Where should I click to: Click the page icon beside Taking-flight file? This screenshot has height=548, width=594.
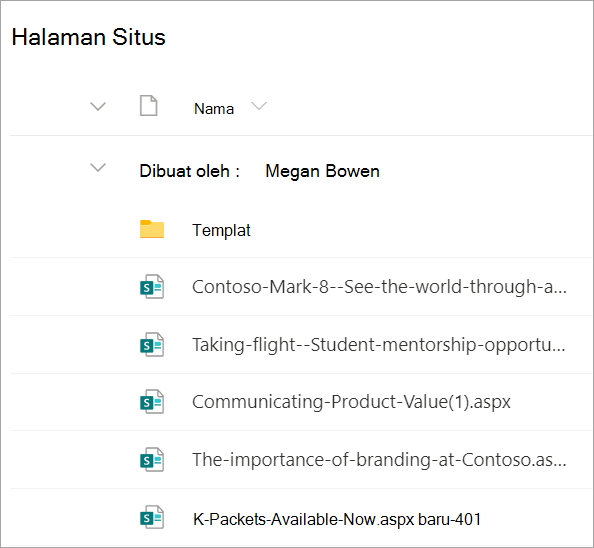[x=152, y=345]
